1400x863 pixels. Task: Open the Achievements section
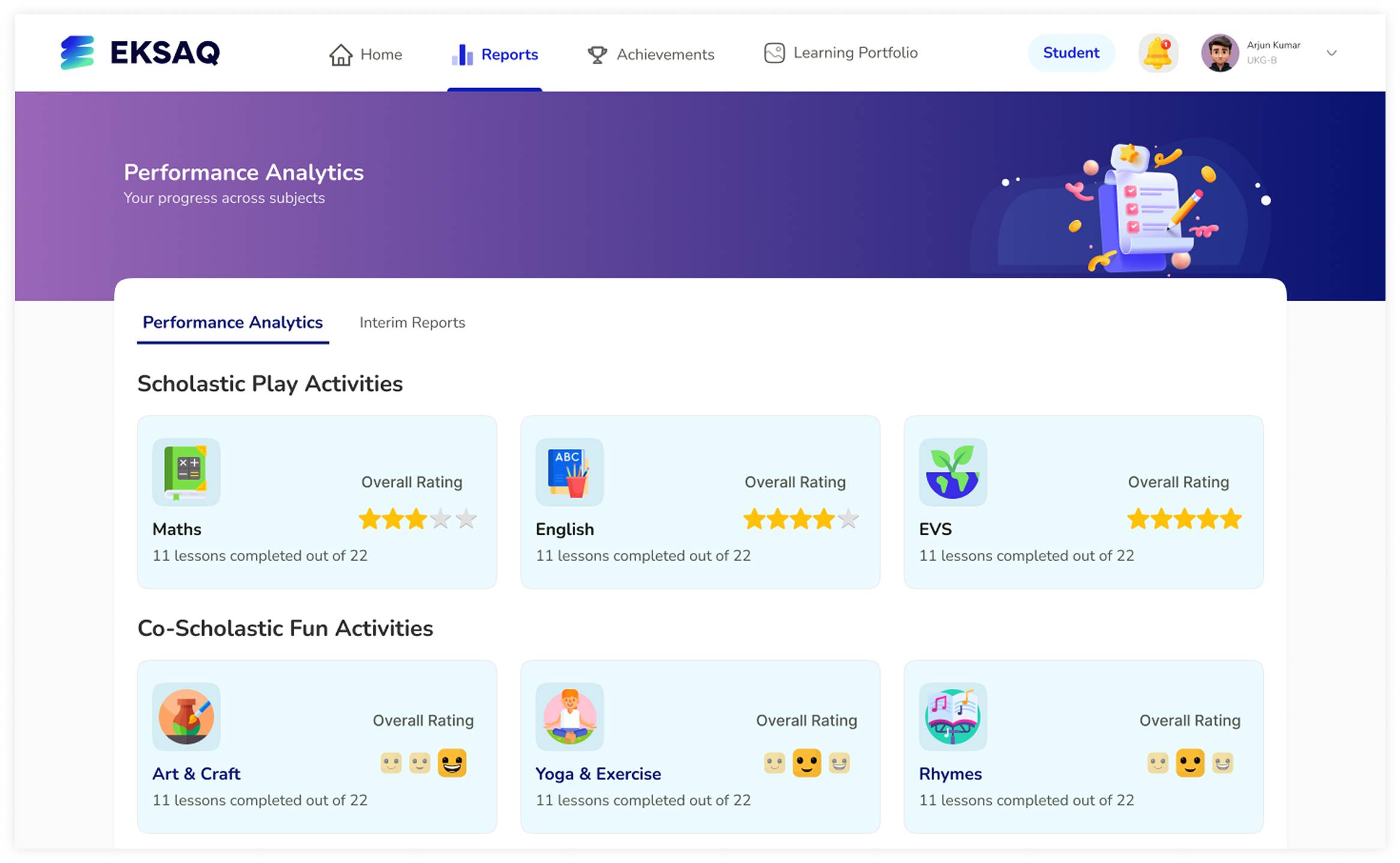[651, 55]
